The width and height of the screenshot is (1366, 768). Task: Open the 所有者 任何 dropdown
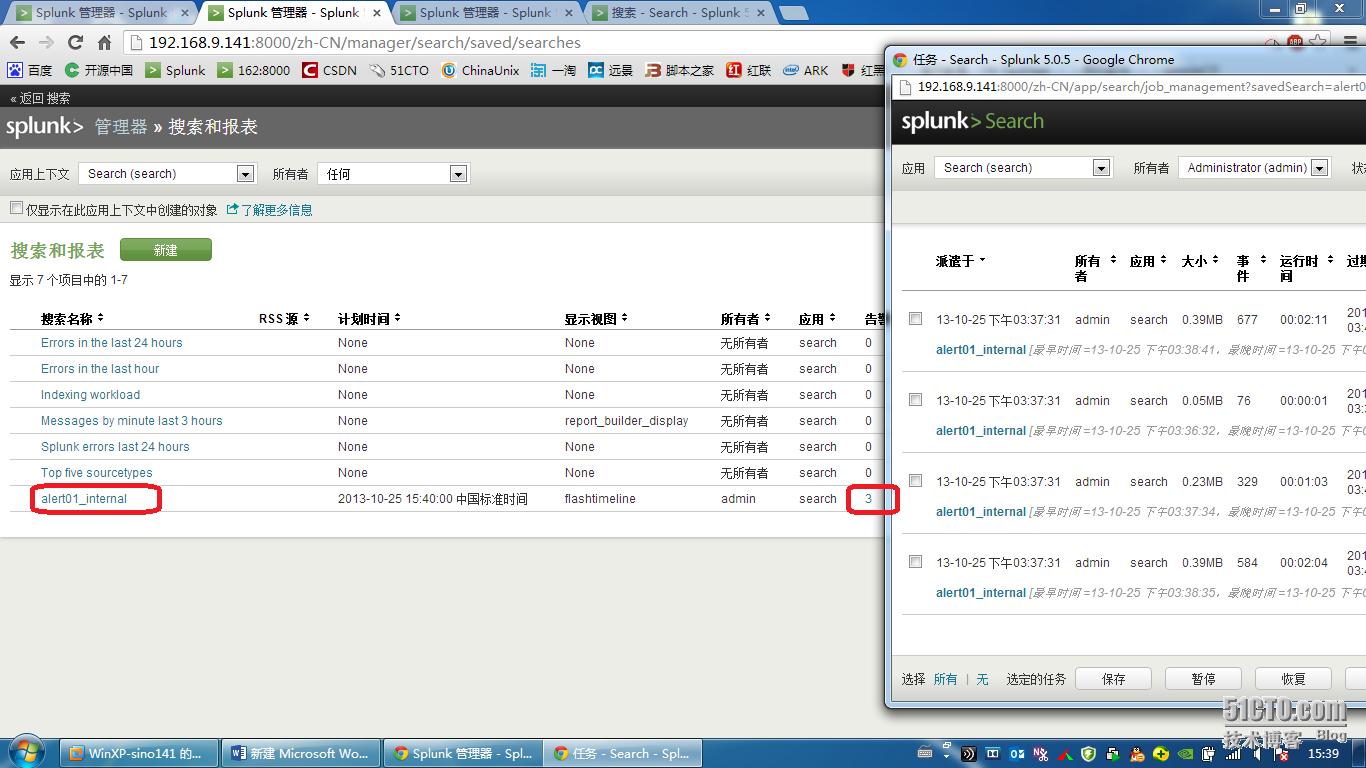coord(393,173)
